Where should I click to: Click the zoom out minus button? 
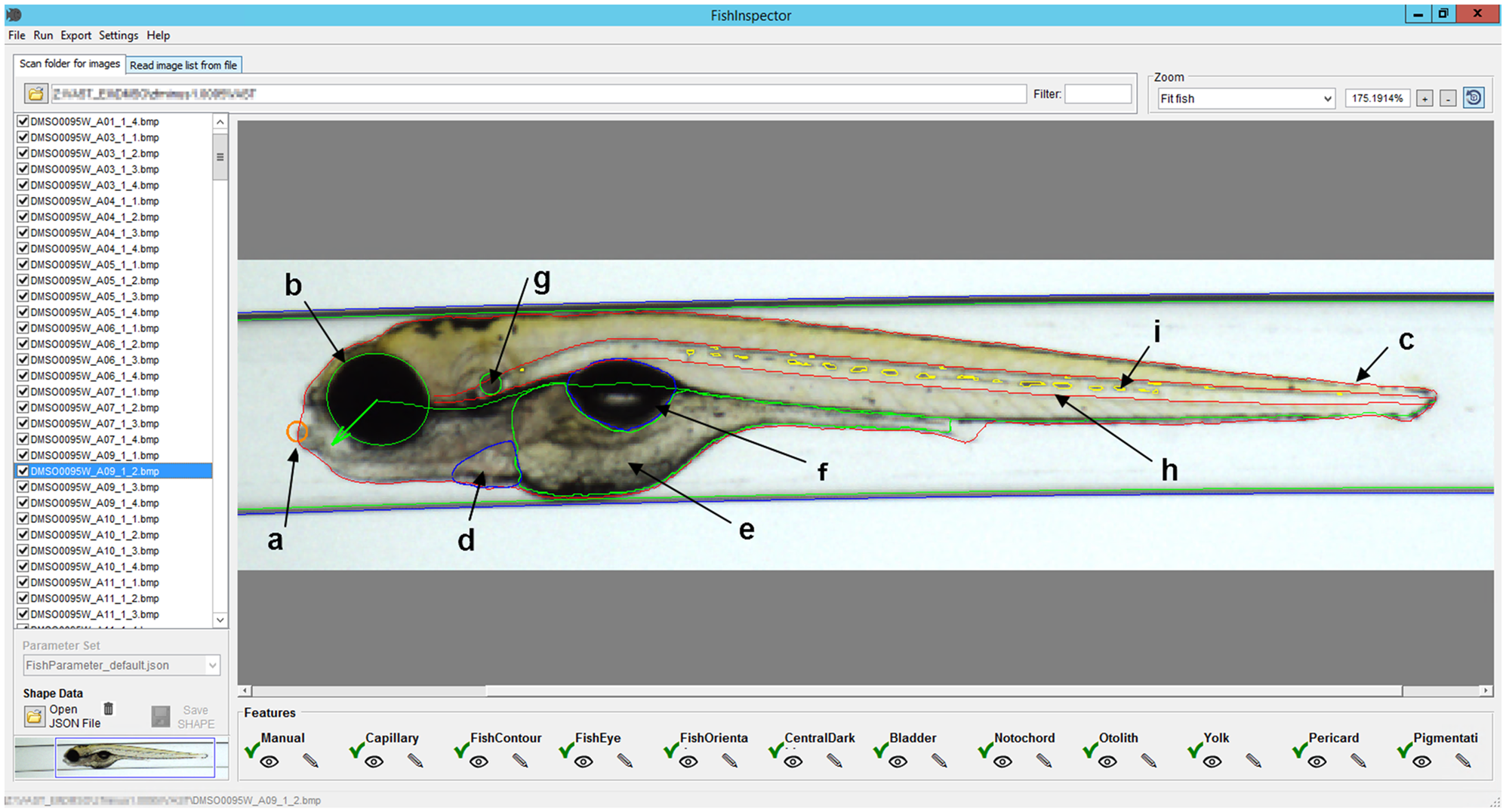[x=1447, y=99]
